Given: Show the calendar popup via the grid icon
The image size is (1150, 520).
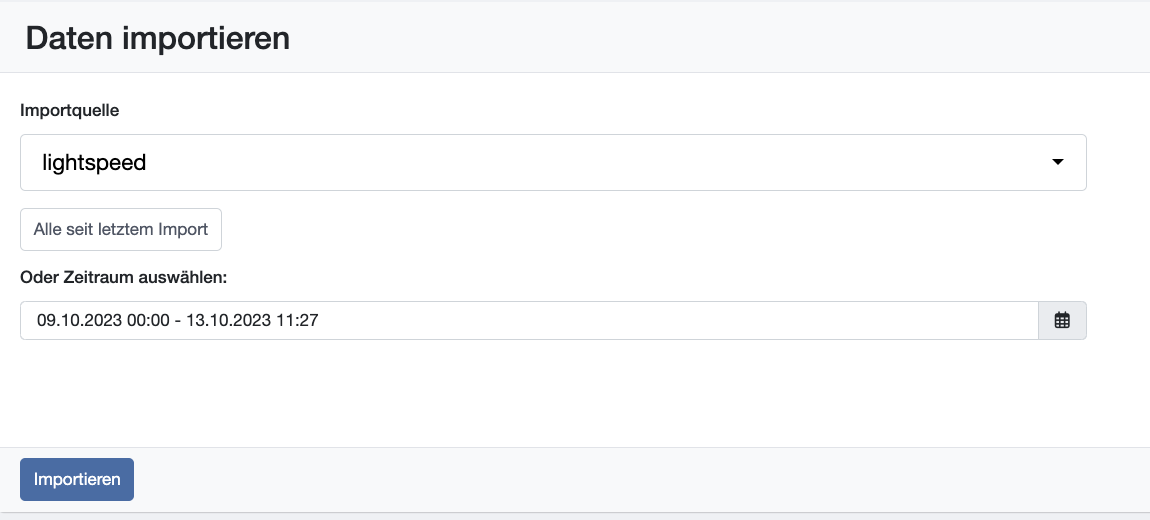Looking at the screenshot, I should (1062, 321).
